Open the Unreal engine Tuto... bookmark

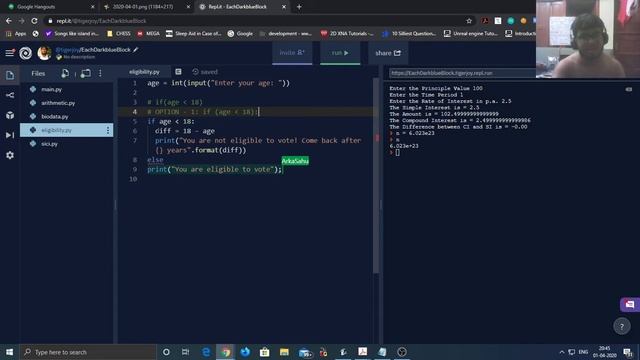click(x=471, y=33)
